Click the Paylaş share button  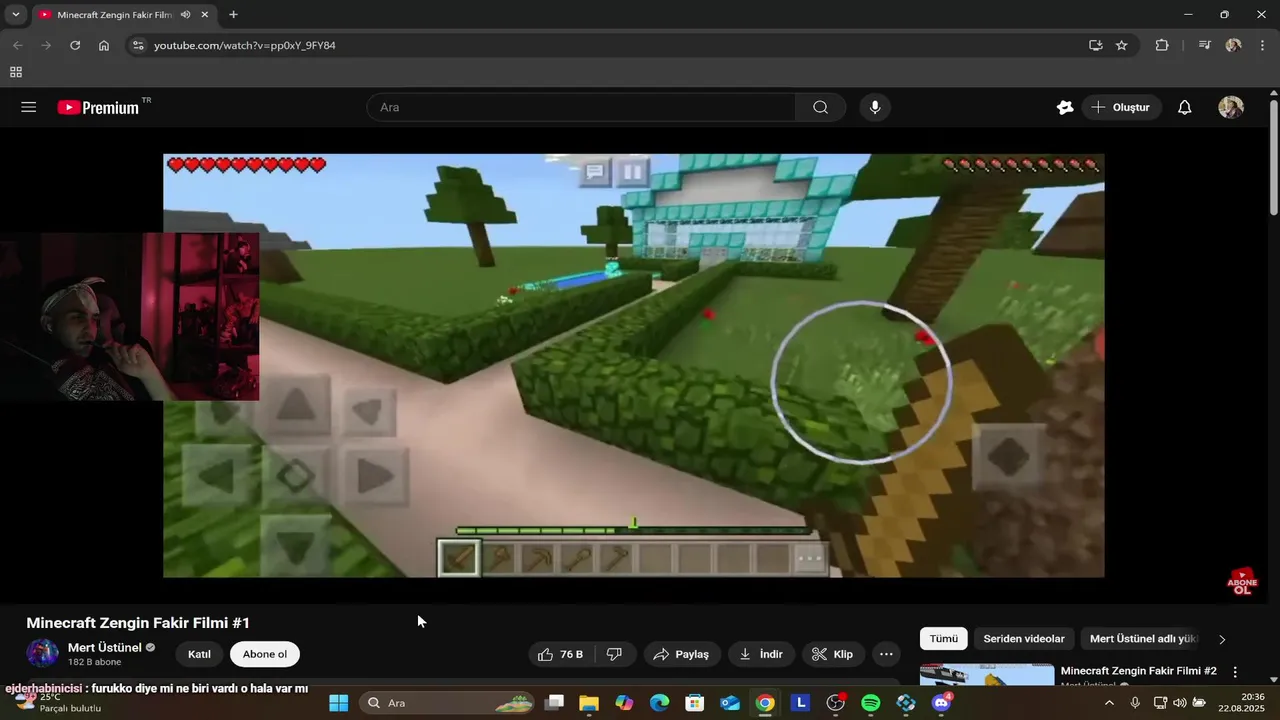pyautogui.click(x=681, y=654)
